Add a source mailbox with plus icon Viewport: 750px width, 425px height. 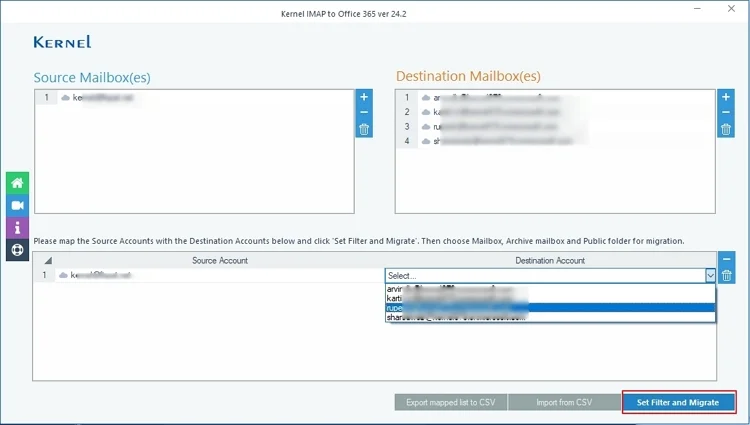(364, 97)
